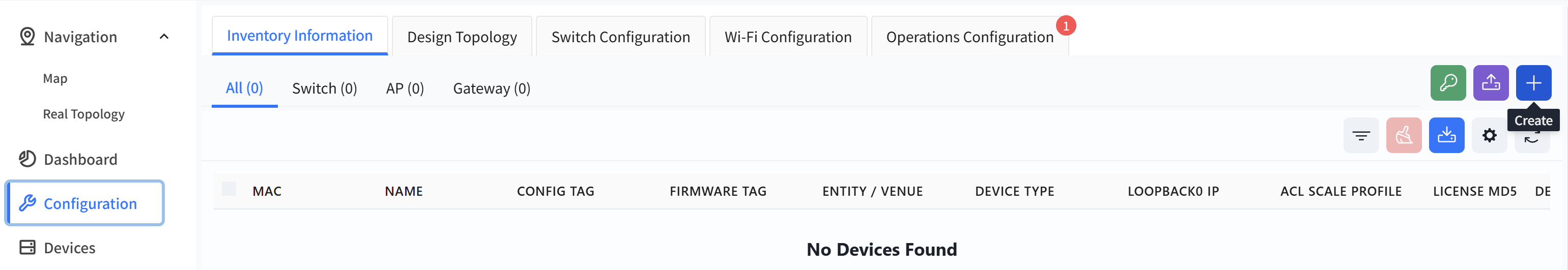This screenshot has width=1568, height=270.
Task: Tick the select-all checkbox beside MAC
Action: 229,189
